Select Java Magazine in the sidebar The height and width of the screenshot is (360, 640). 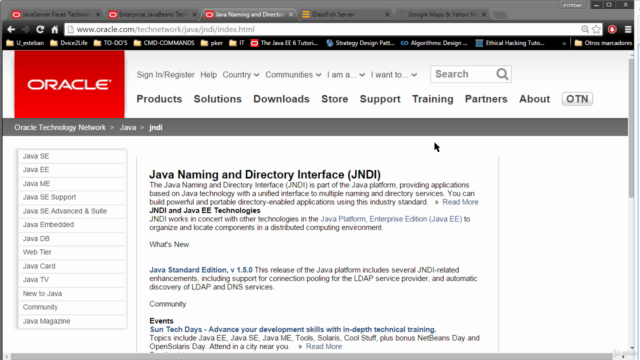point(72,321)
